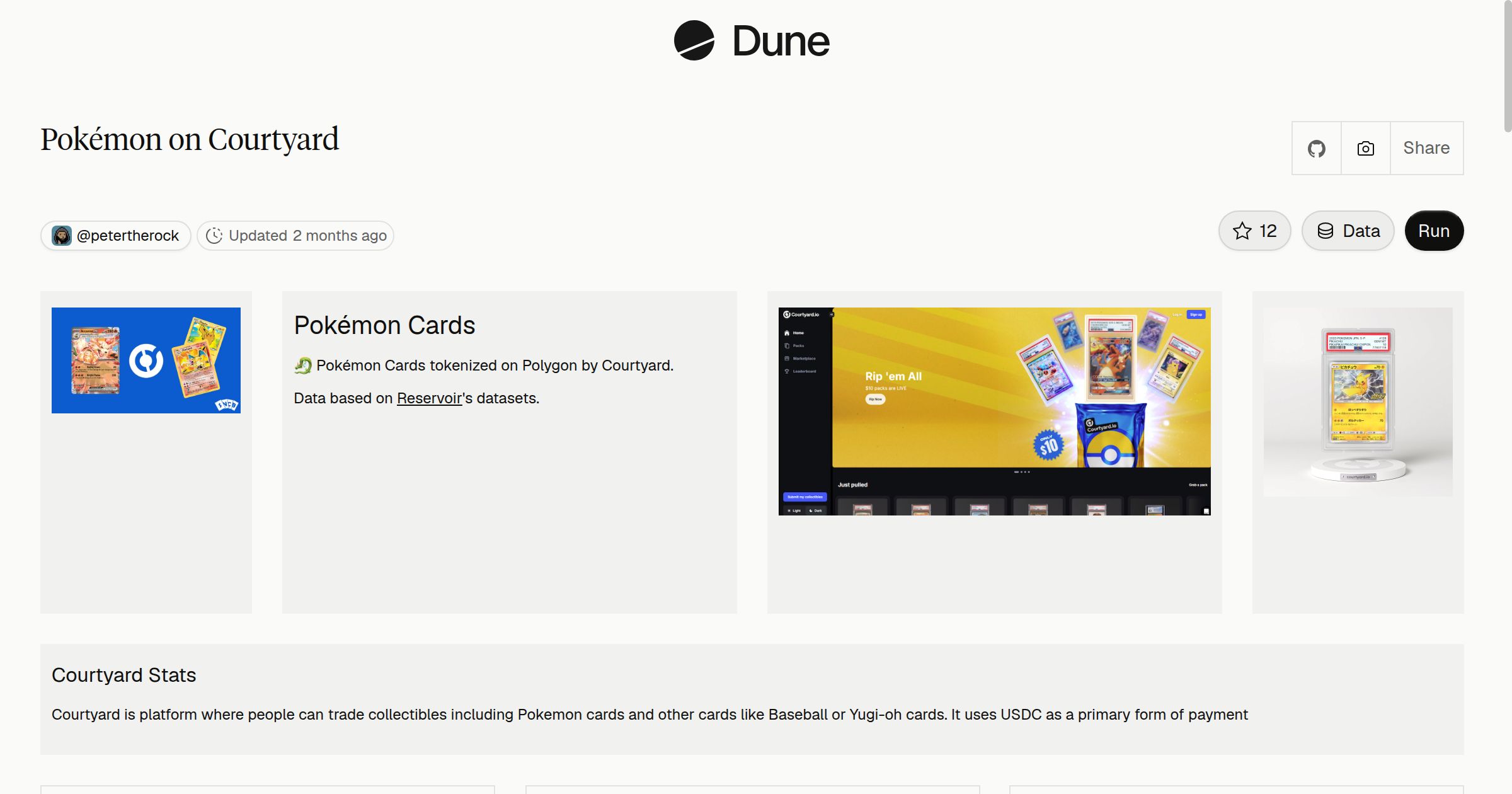The height and width of the screenshot is (794, 1512).
Task: Click the Updated 2 months ago pill
Action: 295,236
